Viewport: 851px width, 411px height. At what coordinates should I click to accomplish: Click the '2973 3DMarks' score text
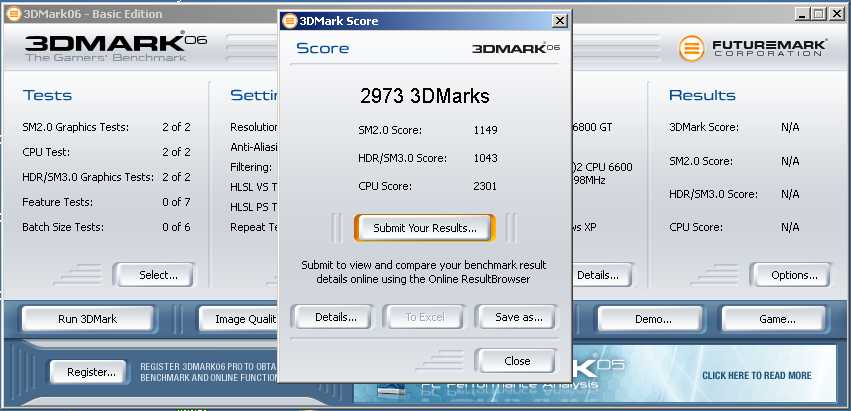click(424, 96)
